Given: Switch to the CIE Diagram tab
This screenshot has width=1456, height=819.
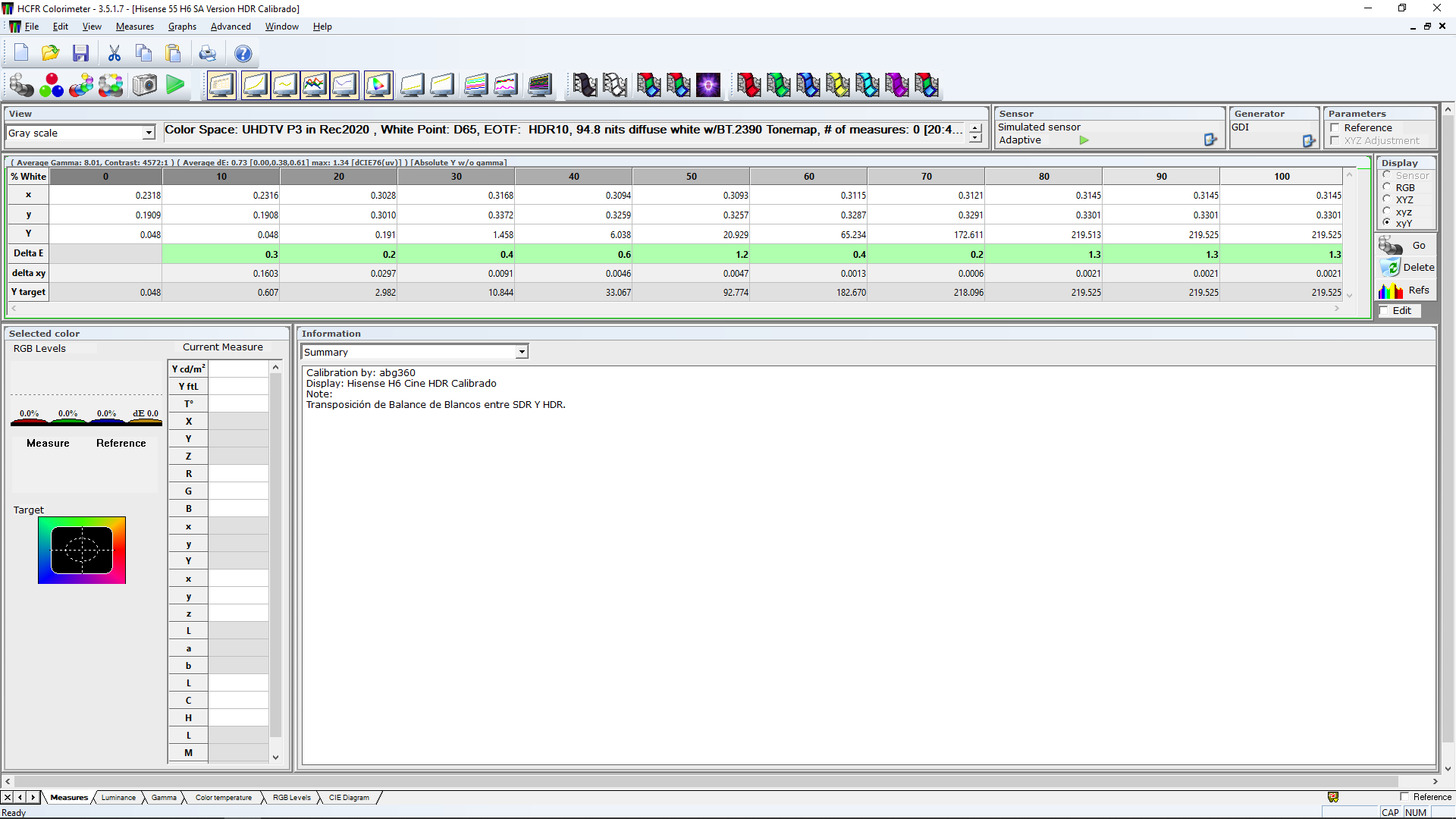Looking at the screenshot, I should point(349,797).
